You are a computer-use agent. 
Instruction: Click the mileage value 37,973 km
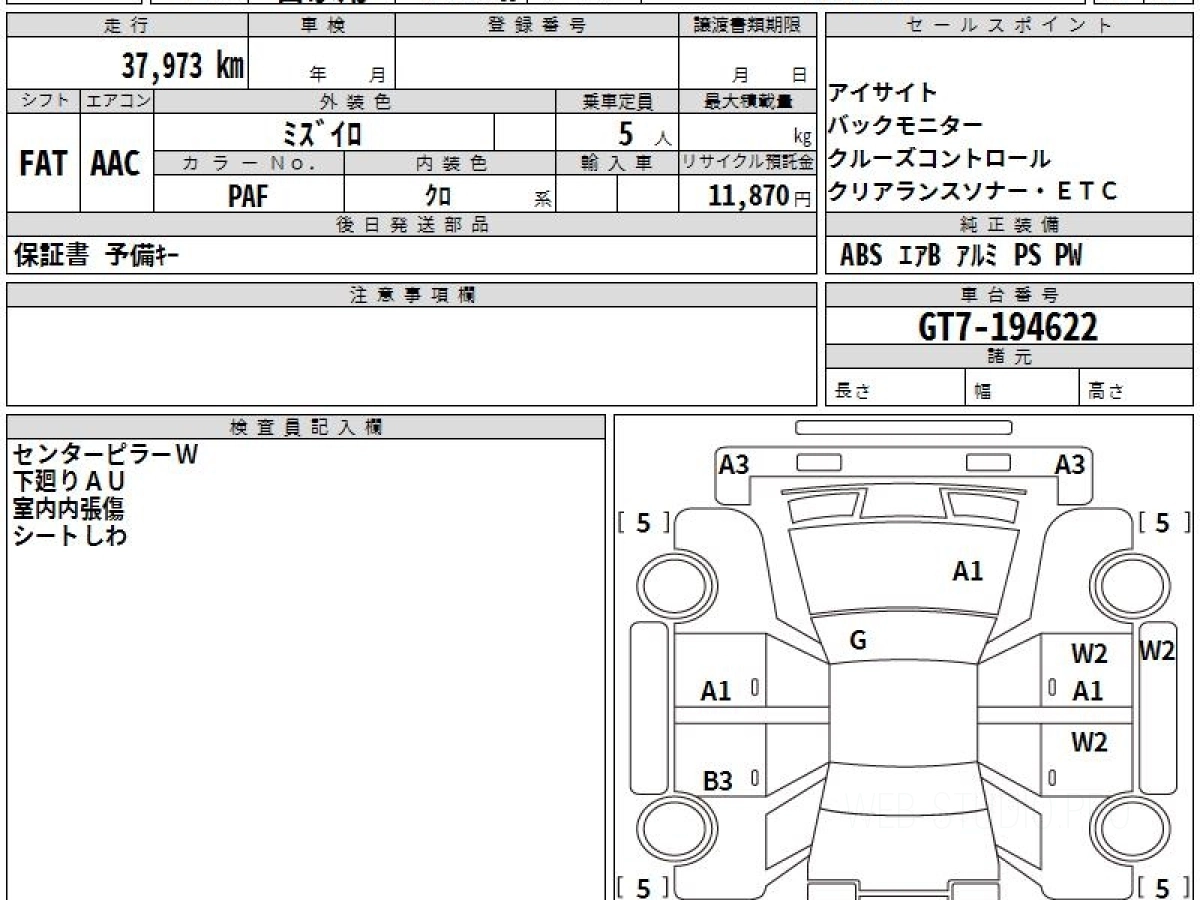point(183,66)
